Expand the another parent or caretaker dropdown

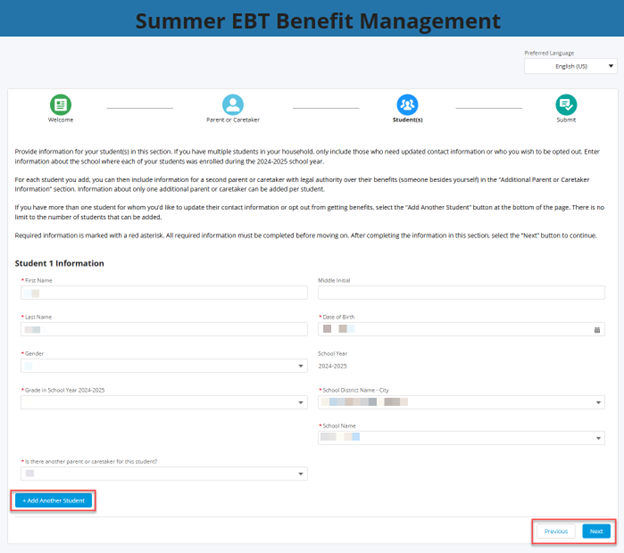pyautogui.click(x=162, y=474)
